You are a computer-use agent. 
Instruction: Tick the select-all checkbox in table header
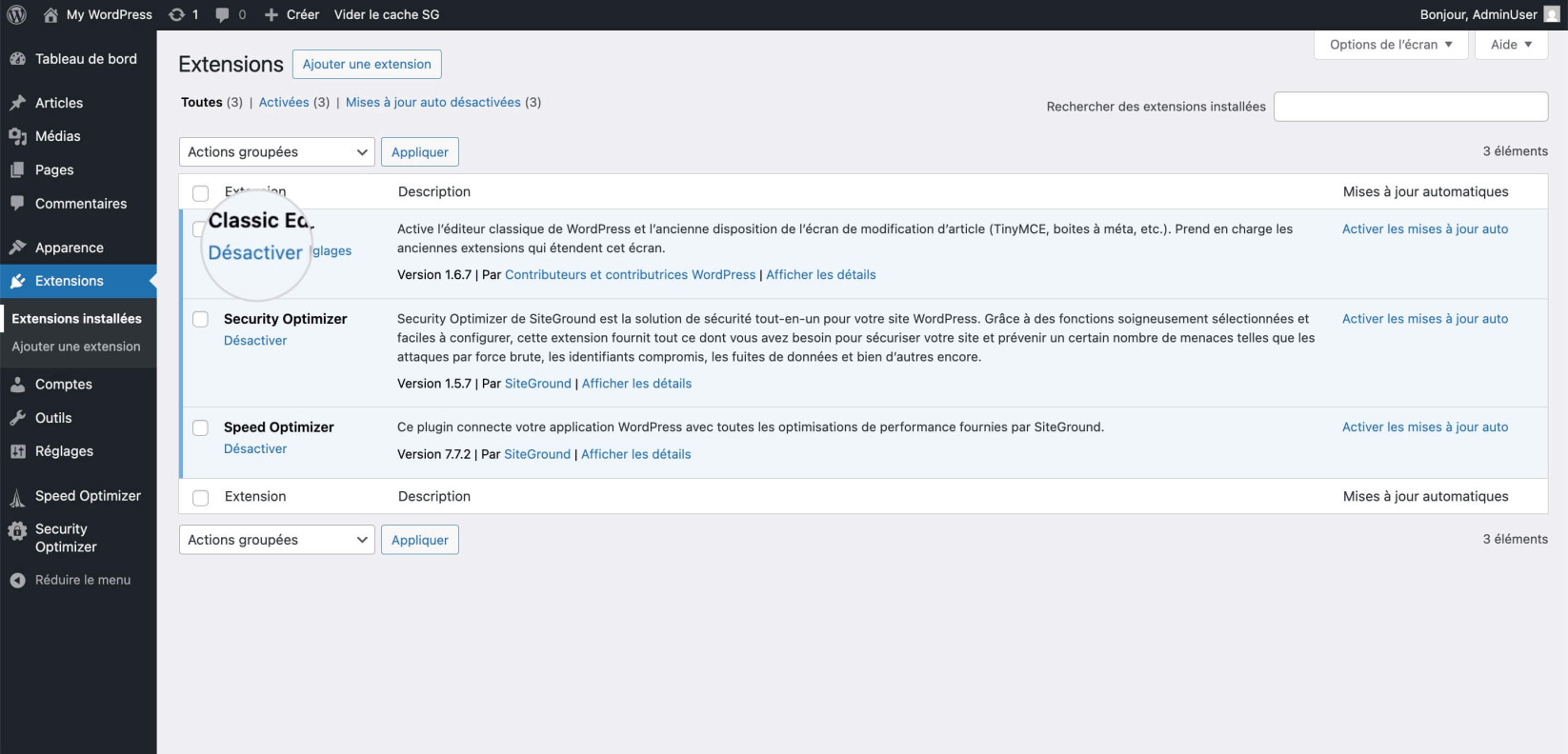pyautogui.click(x=200, y=193)
